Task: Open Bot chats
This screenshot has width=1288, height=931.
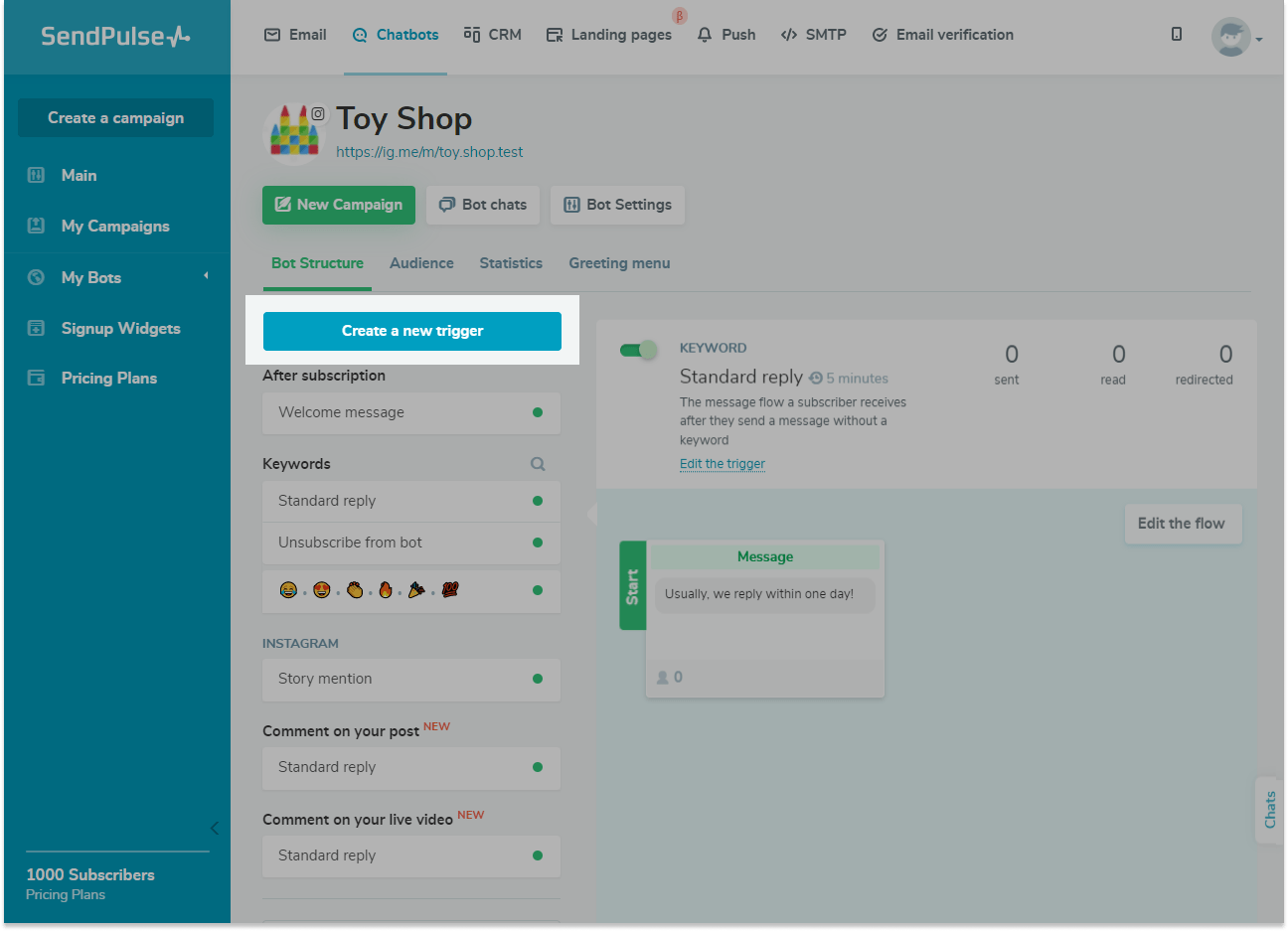Action: pyautogui.click(x=483, y=205)
